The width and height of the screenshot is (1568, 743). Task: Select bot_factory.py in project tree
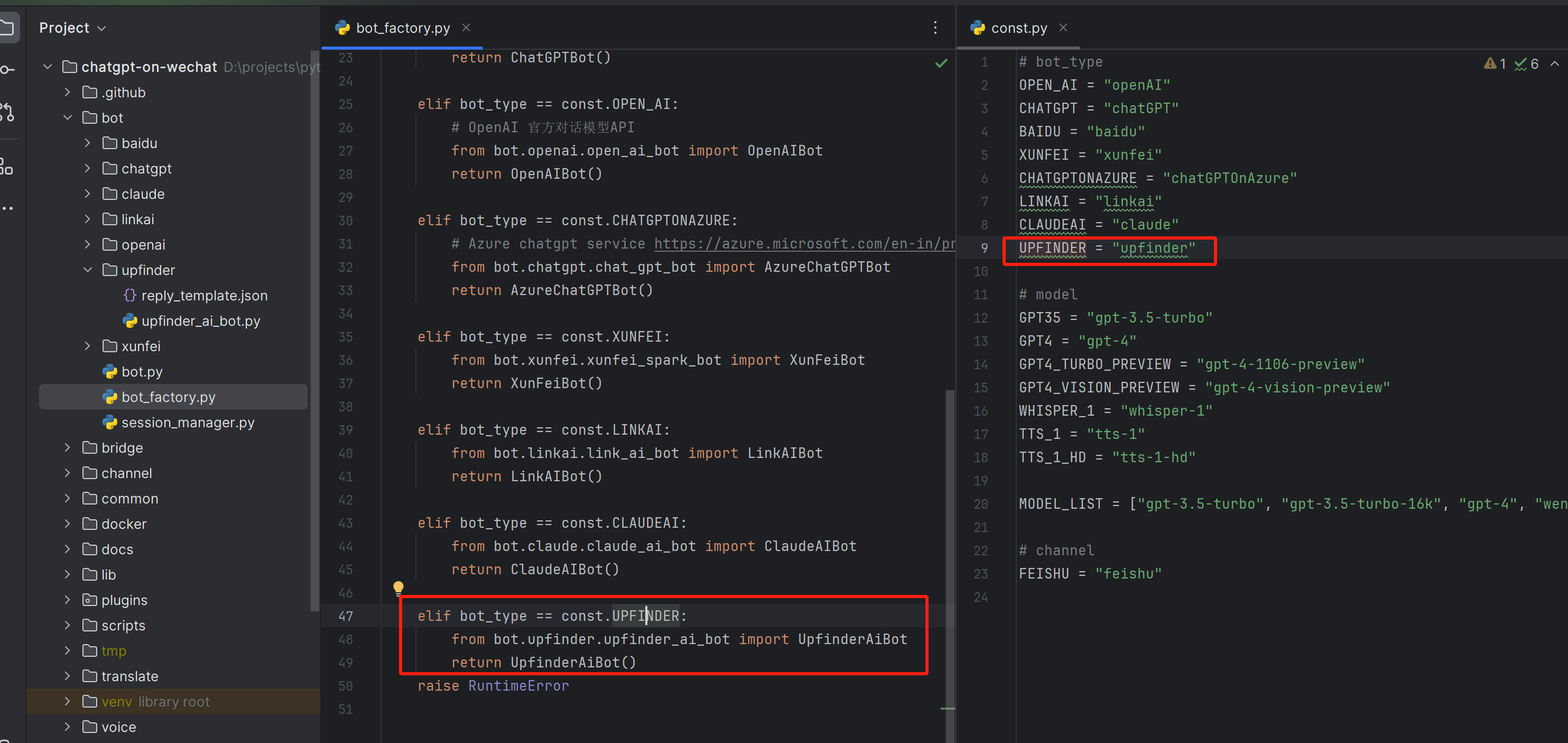pos(169,397)
